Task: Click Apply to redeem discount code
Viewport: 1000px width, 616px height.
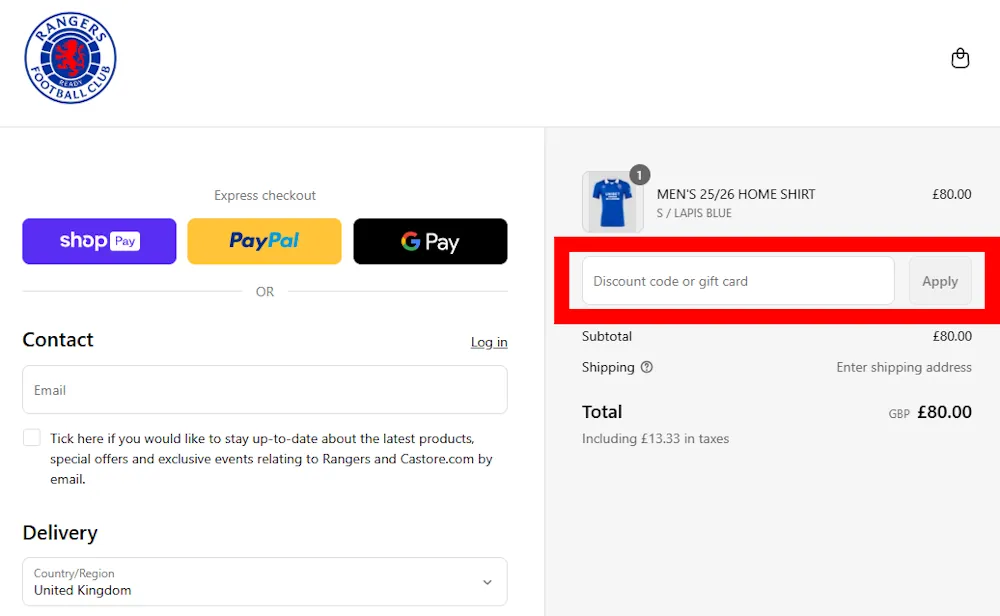Action: tap(940, 281)
